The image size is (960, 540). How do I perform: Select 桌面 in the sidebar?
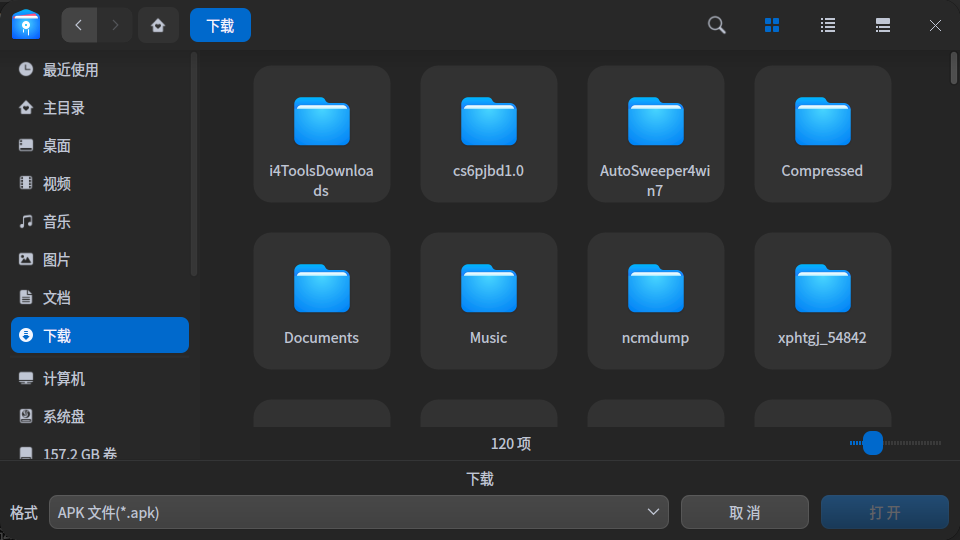coord(57,146)
